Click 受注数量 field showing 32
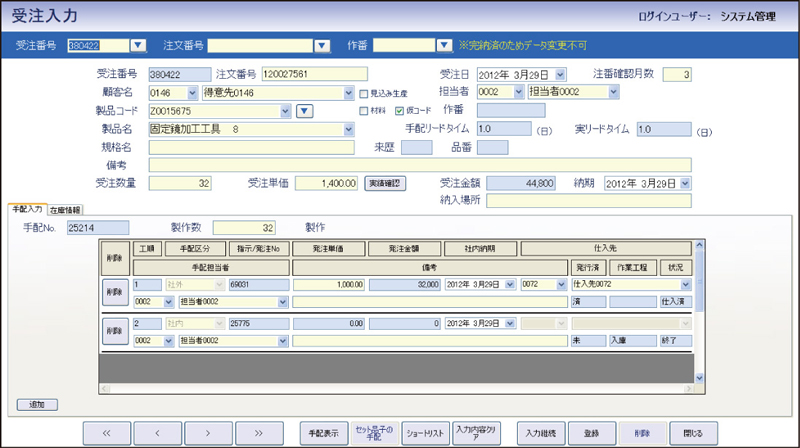The height and width of the screenshot is (448, 800). coord(180,183)
